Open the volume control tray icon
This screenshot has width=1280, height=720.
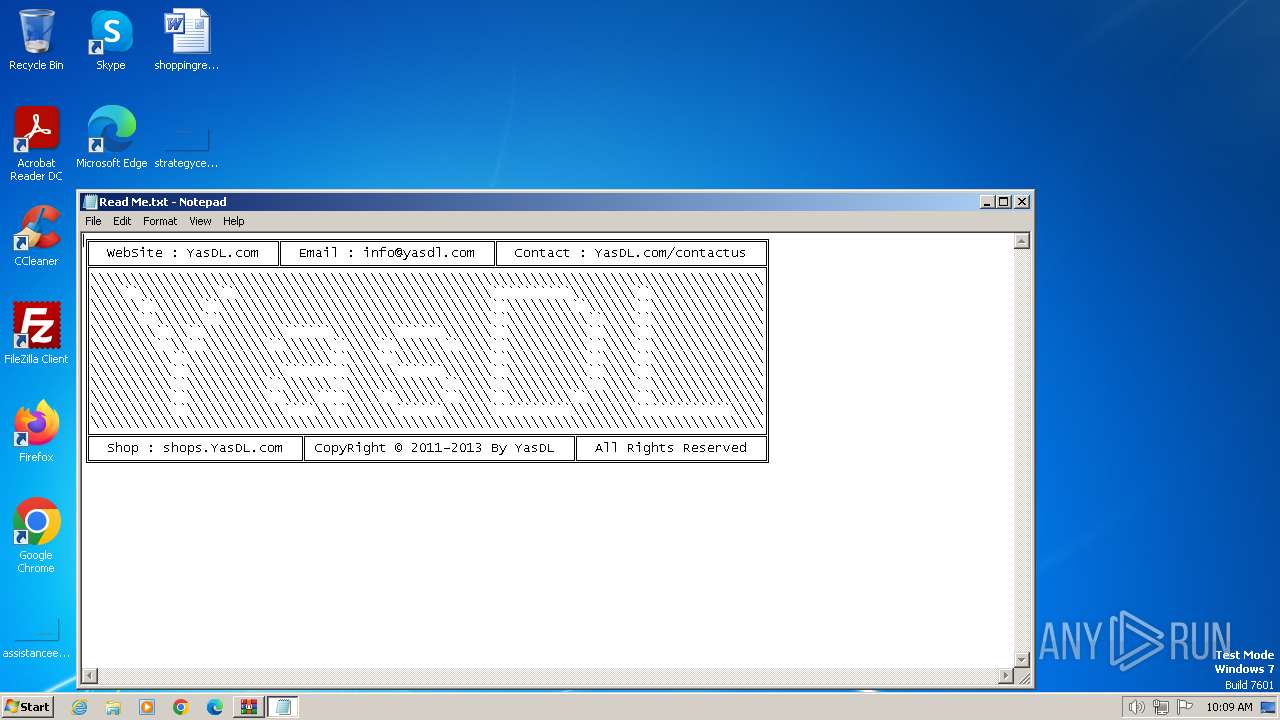tap(1137, 707)
